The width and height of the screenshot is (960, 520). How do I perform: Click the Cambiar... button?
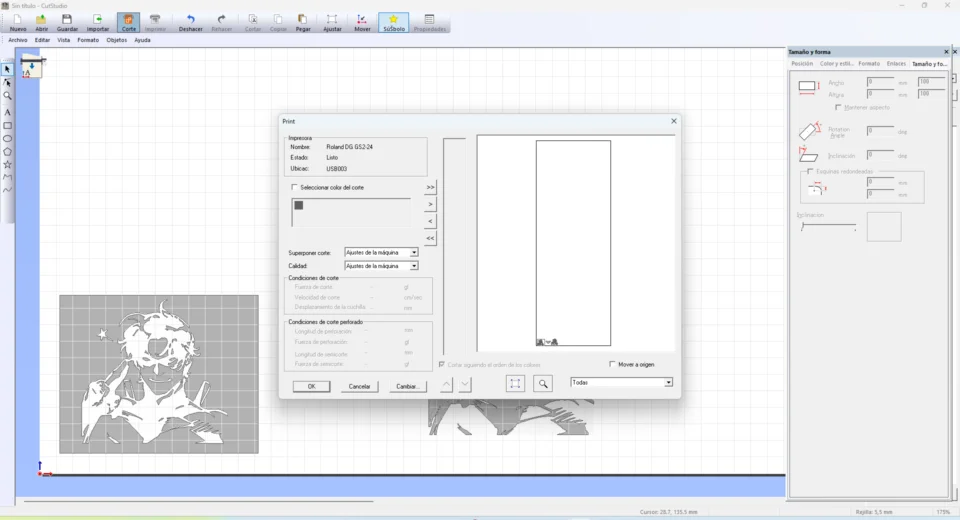pyautogui.click(x=407, y=386)
